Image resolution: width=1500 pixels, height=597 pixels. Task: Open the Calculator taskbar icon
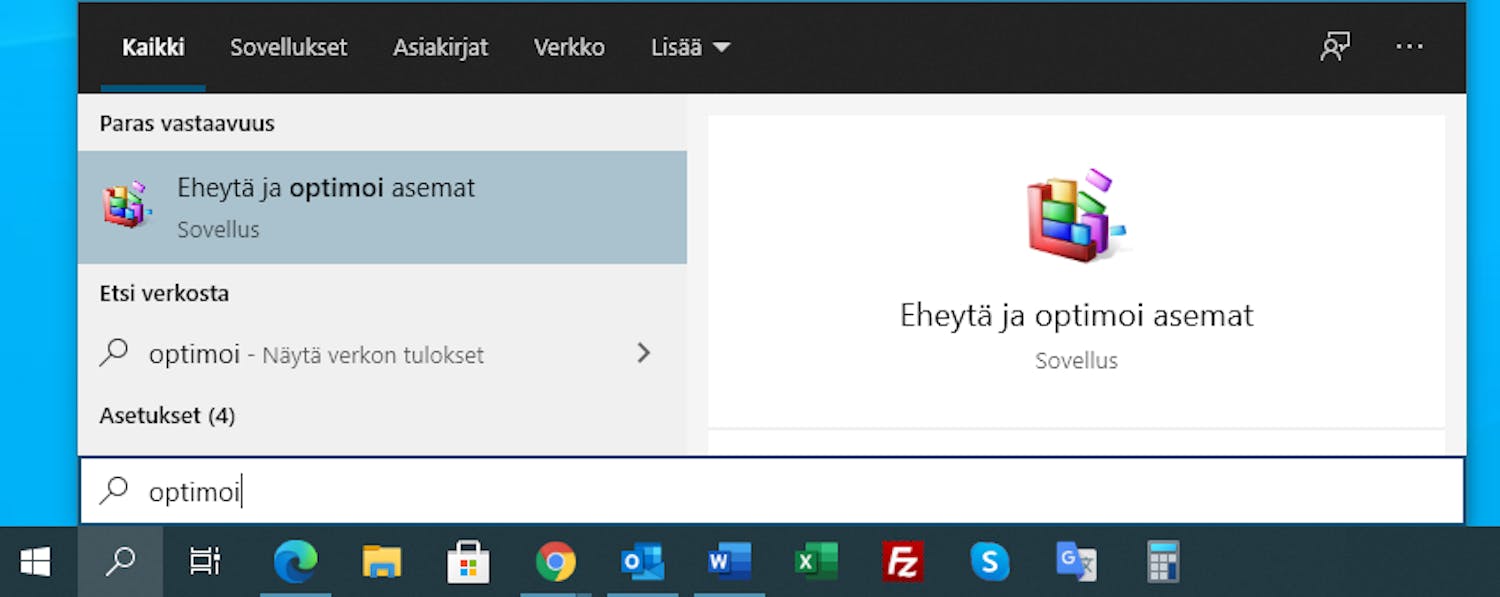1163,562
